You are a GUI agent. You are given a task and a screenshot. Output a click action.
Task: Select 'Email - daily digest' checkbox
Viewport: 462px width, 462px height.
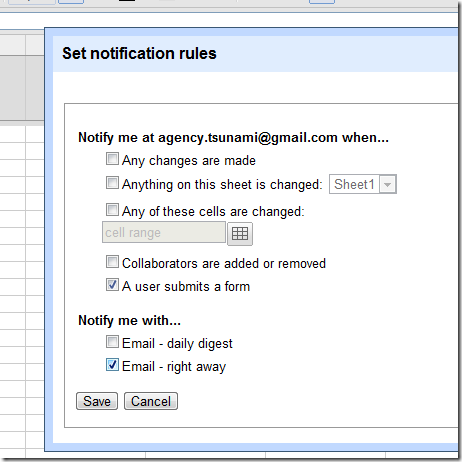tap(112, 342)
